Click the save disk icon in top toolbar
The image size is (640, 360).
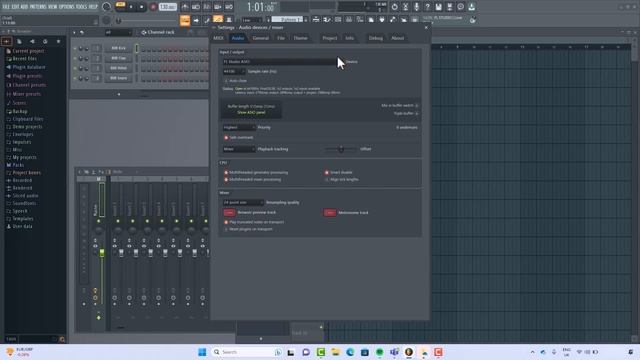pyautogui.click(x=438, y=7)
